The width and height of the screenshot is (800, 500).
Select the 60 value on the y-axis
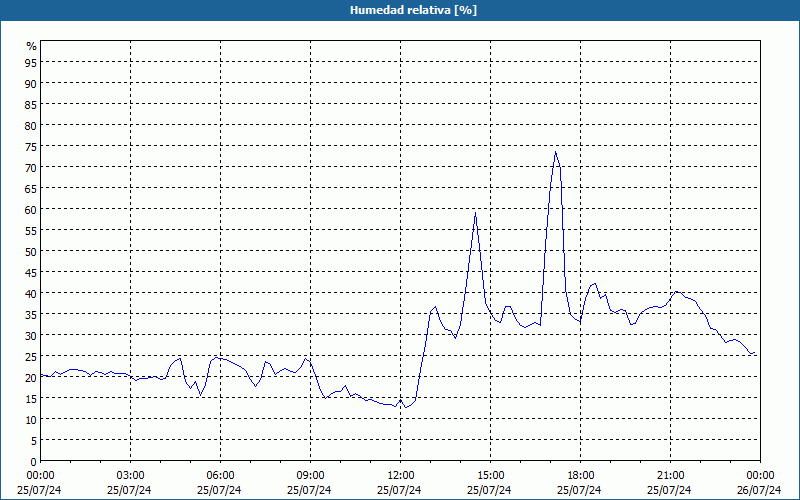[31, 209]
